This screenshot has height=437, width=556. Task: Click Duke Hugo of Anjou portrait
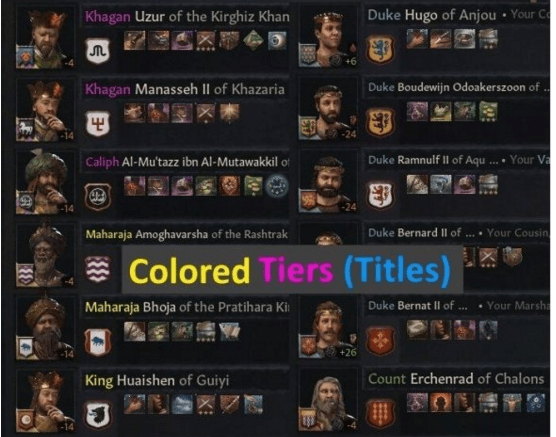coord(328,39)
